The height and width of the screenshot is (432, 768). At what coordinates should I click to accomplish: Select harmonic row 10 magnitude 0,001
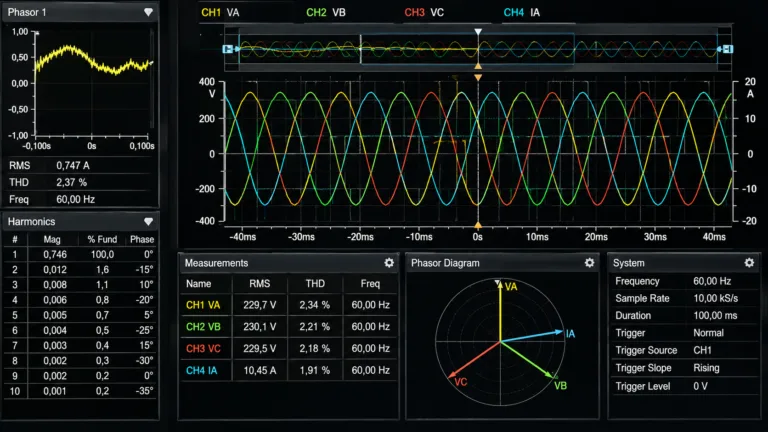click(55, 391)
